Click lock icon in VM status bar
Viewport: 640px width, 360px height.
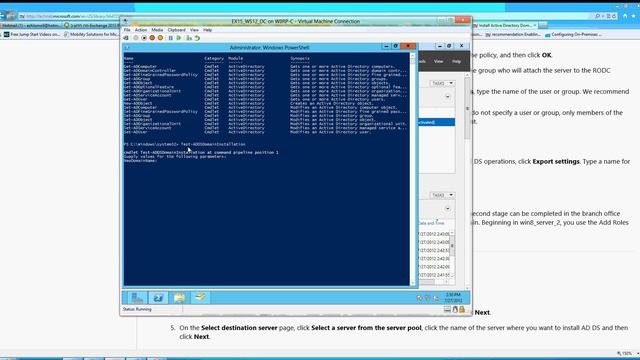tap(462, 309)
